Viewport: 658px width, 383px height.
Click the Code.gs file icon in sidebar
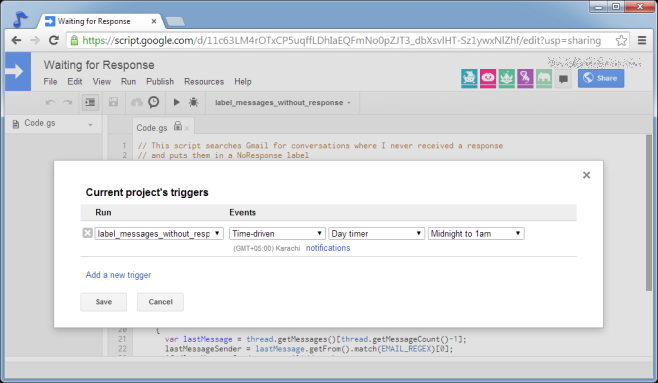(x=16, y=124)
